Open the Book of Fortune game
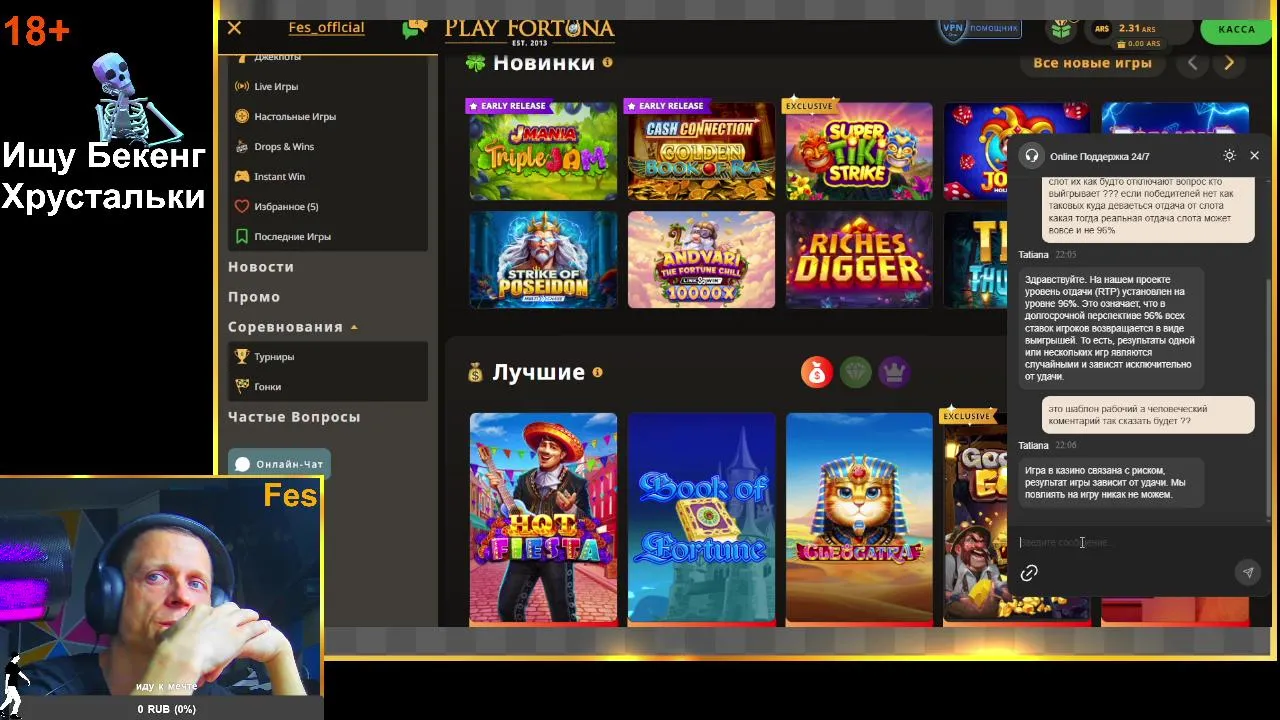 pos(701,519)
